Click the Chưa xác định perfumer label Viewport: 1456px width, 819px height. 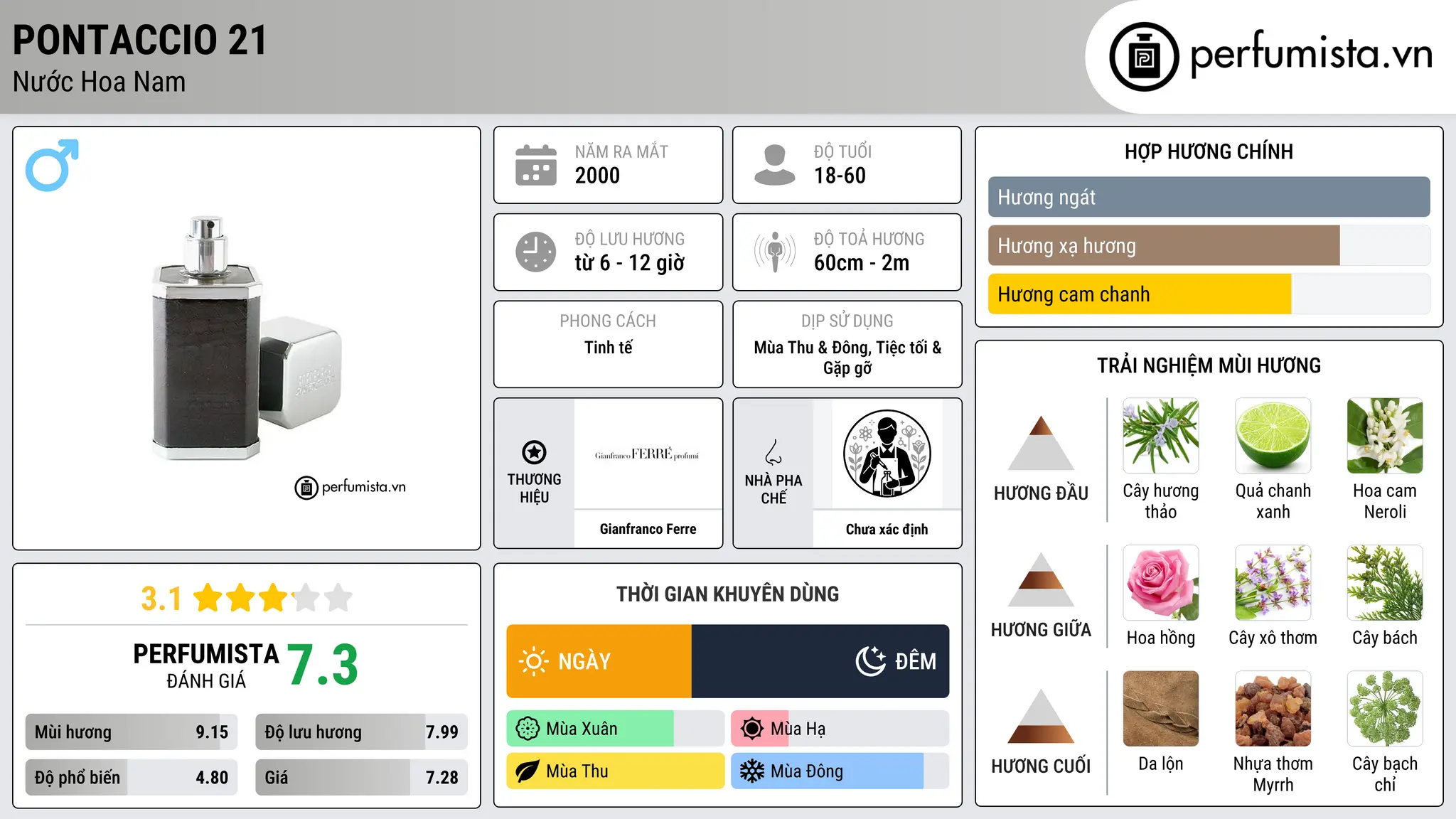887,529
